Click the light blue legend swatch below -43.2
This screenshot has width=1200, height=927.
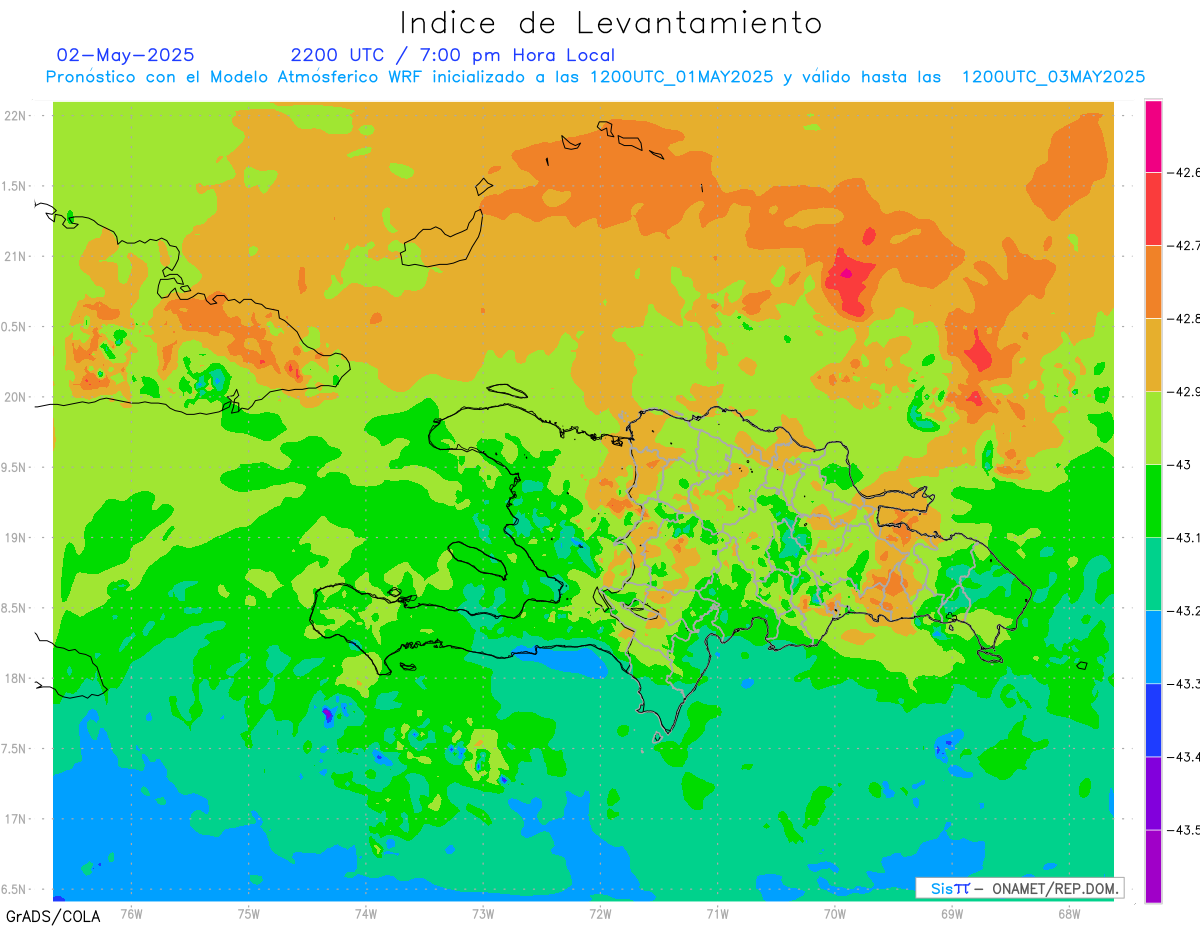pos(1153,646)
